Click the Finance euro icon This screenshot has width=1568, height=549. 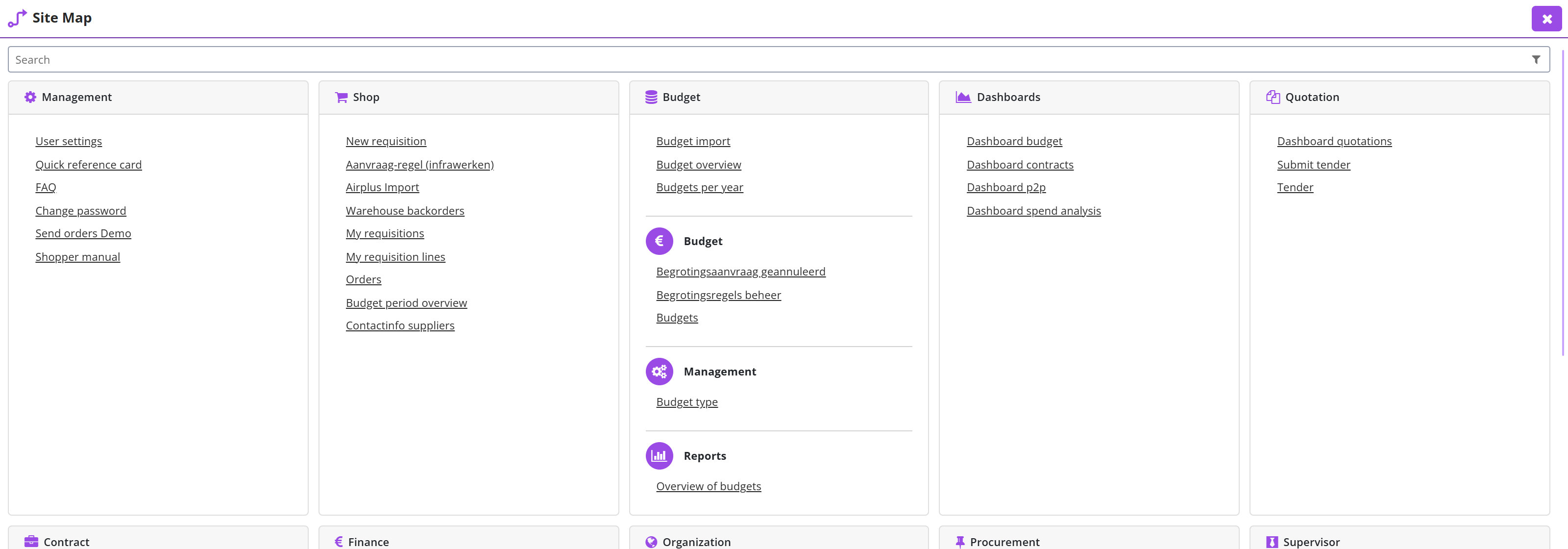pyautogui.click(x=339, y=541)
